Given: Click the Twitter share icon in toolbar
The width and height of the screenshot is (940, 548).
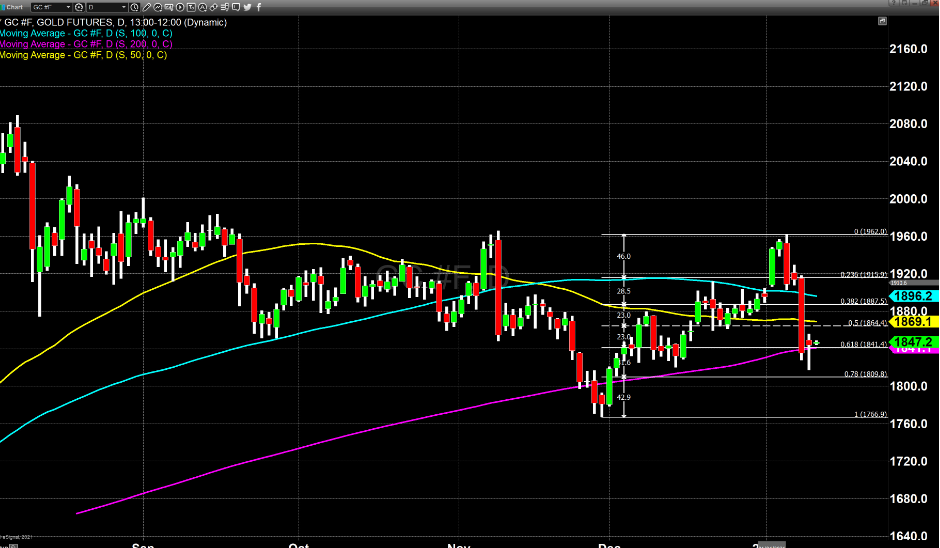Looking at the screenshot, I should 247,7.
